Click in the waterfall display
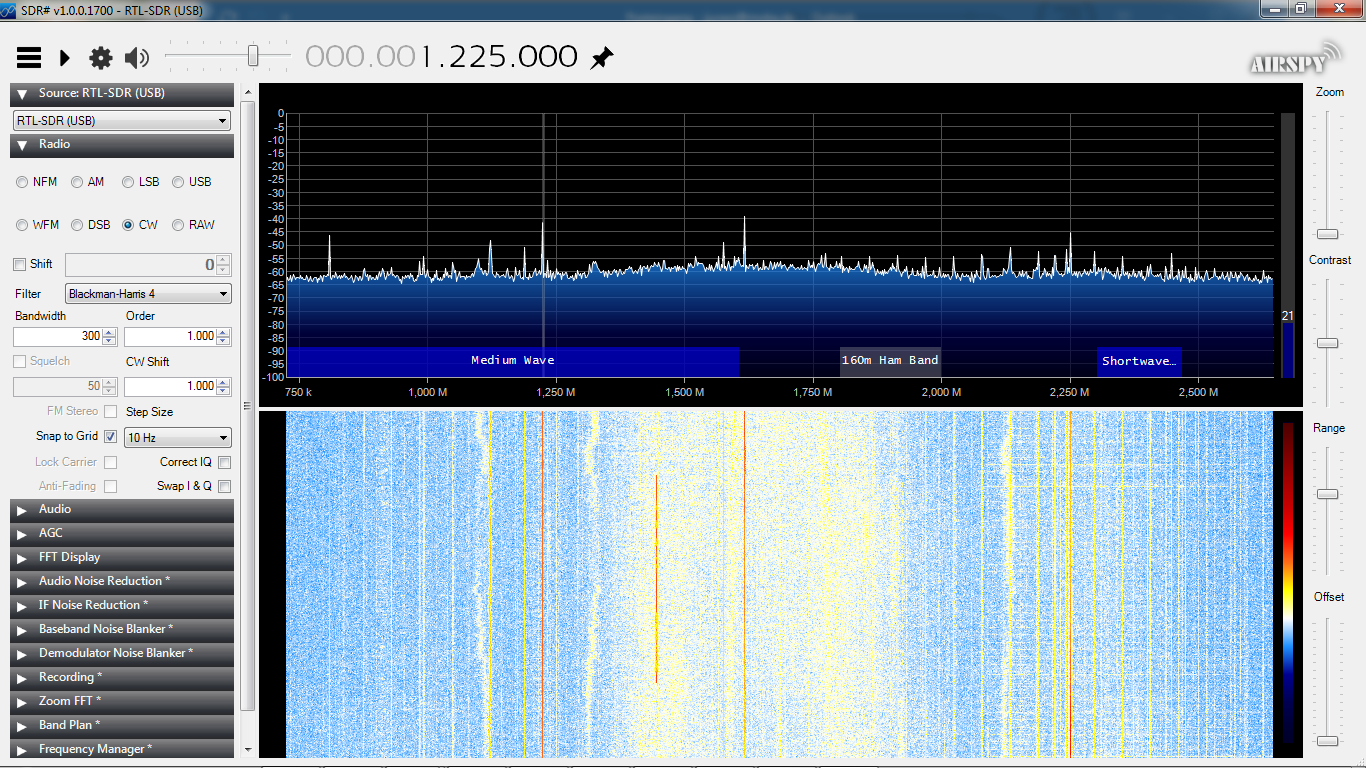The image size is (1366, 768). 779,584
